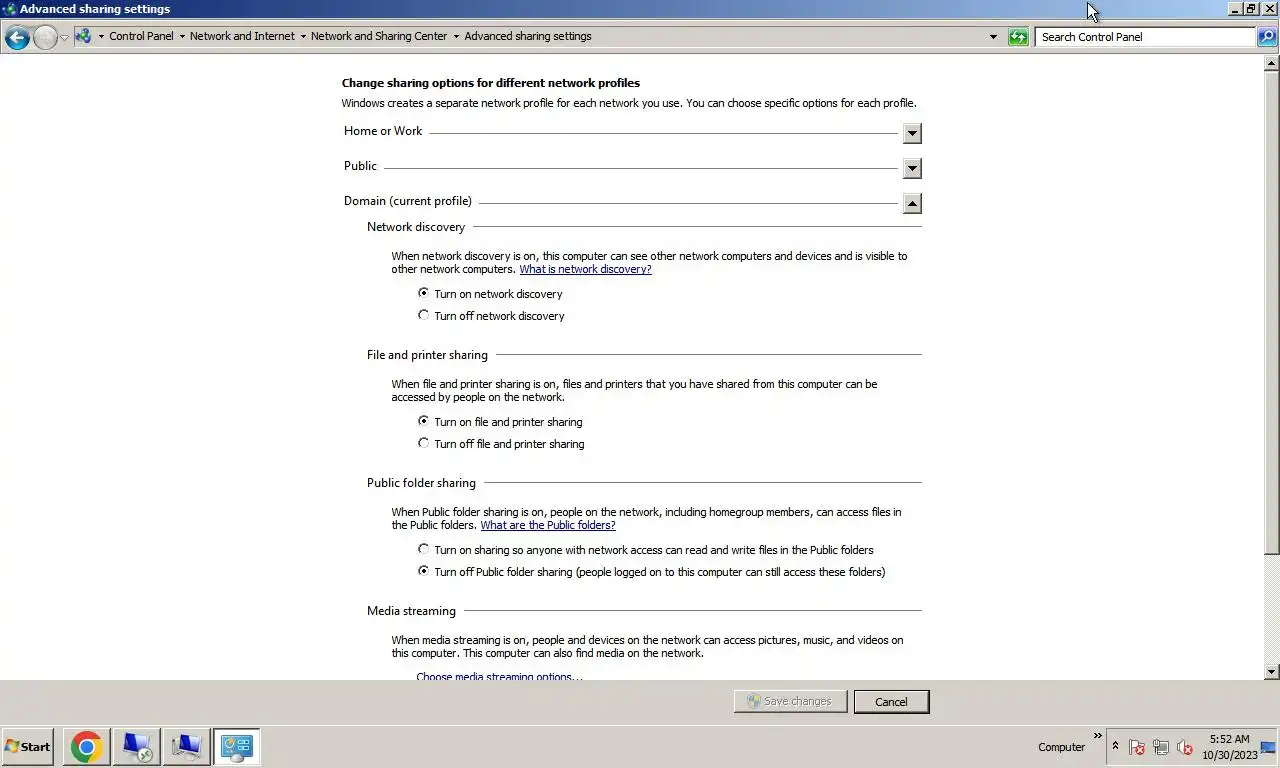The width and height of the screenshot is (1280, 768).
Task: Click the 'Network discovery' section heading
Action: (416, 227)
